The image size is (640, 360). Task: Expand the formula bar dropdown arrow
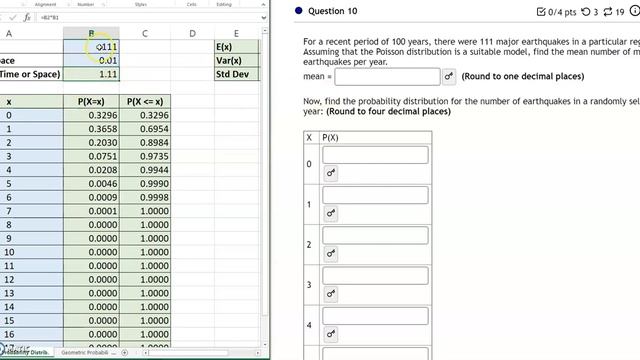[264, 18]
